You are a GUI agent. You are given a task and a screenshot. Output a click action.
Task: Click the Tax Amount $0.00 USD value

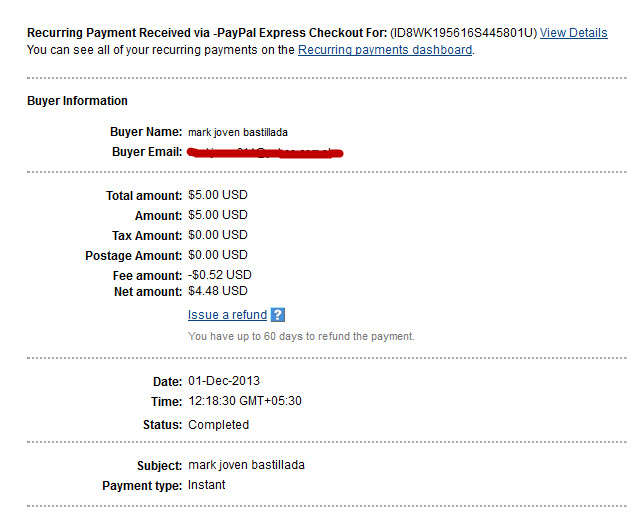218,235
